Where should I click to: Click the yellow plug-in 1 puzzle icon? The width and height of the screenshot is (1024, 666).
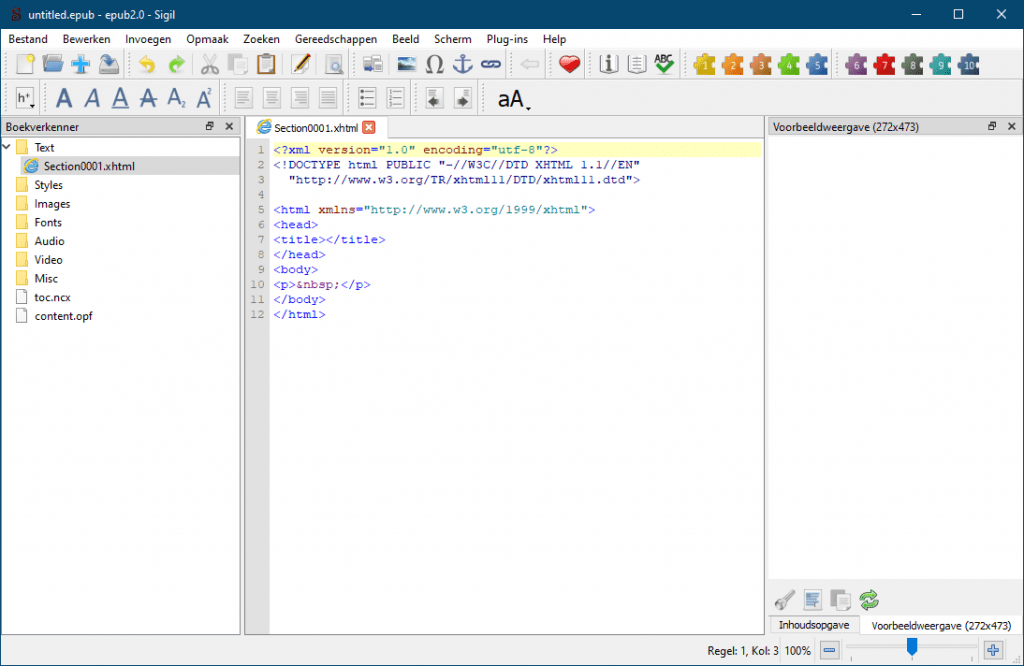pos(705,65)
